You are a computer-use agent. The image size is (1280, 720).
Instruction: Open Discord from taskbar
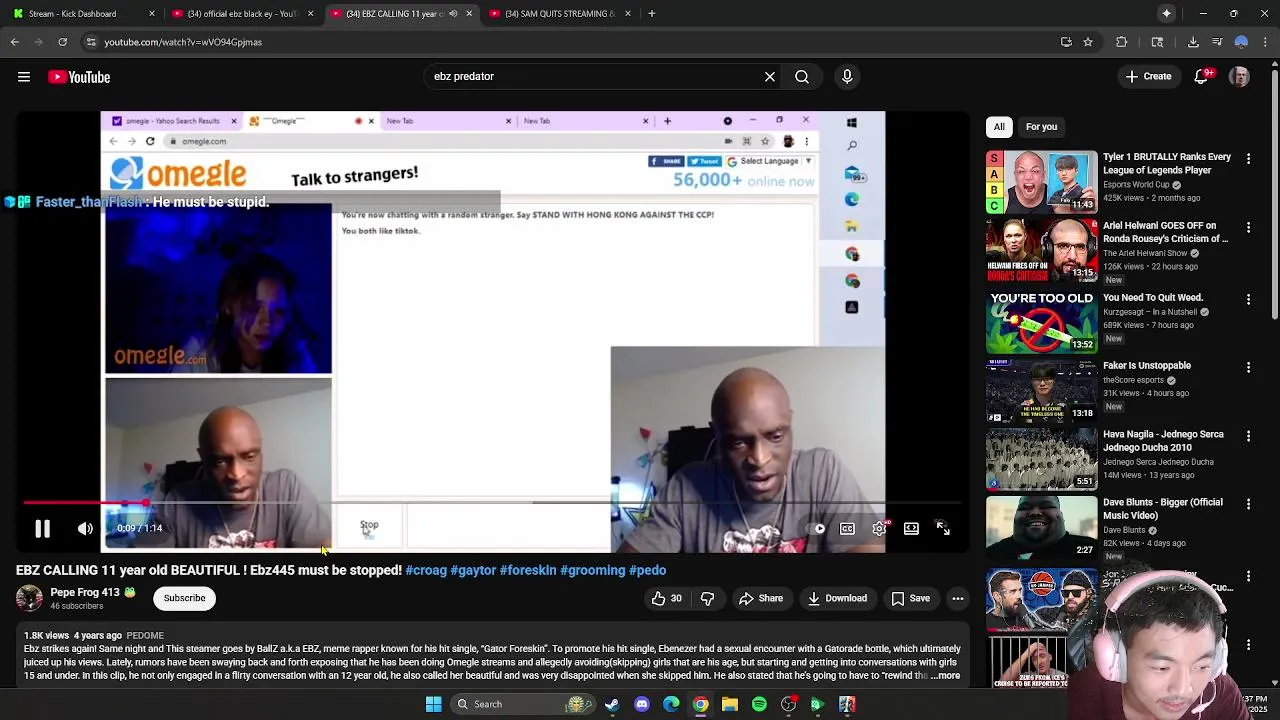click(642, 704)
